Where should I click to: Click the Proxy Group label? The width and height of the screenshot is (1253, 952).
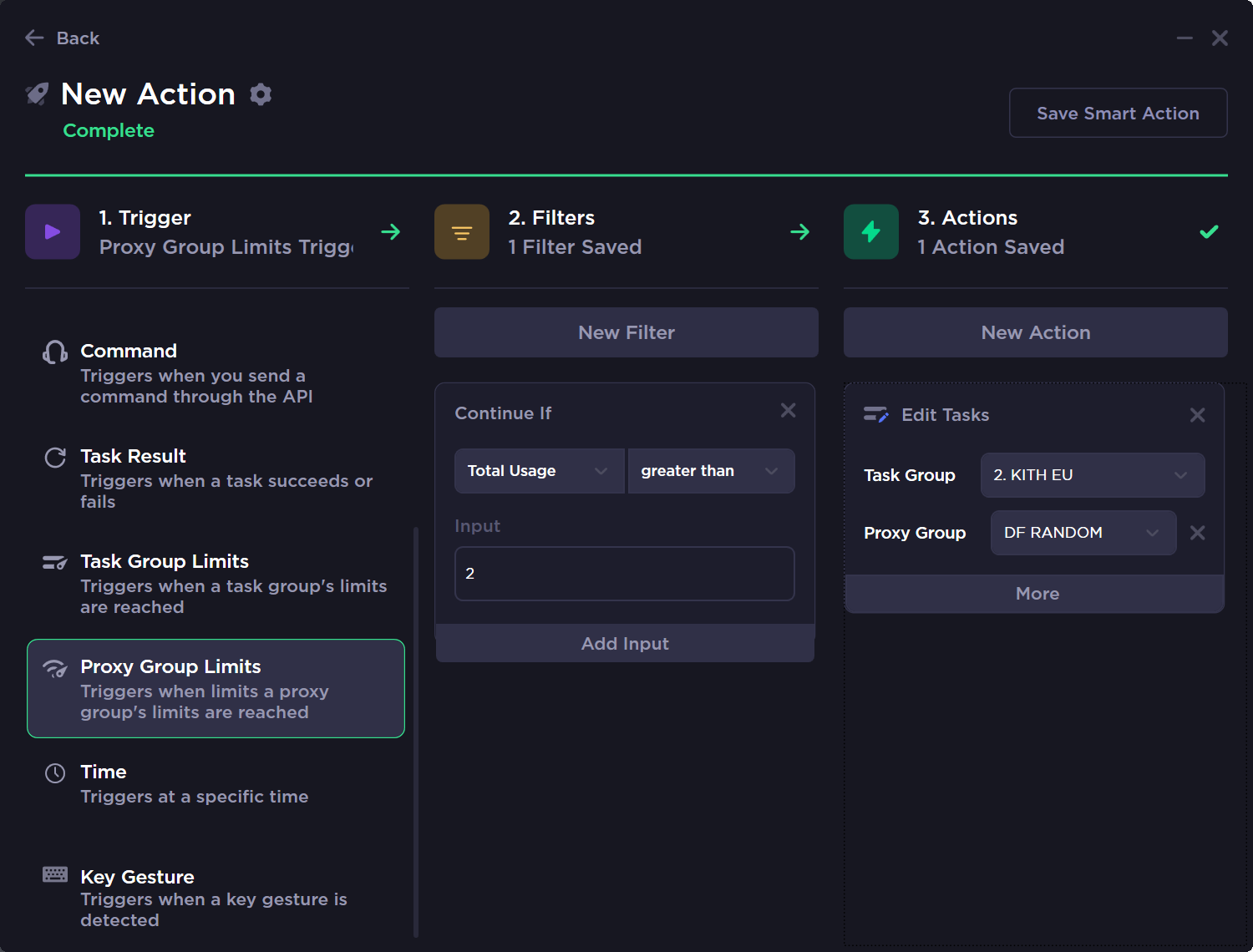915,533
